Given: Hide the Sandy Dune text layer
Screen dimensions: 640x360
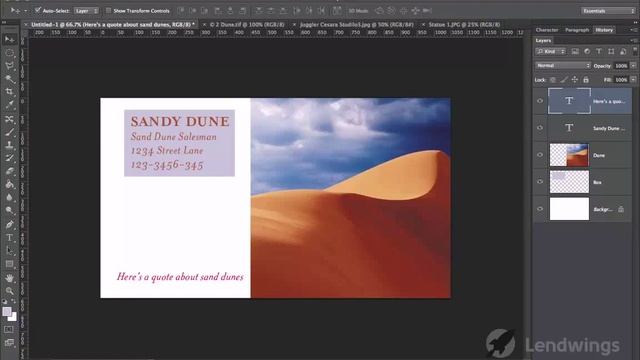Looking at the screenshot, I should [540, 128].
